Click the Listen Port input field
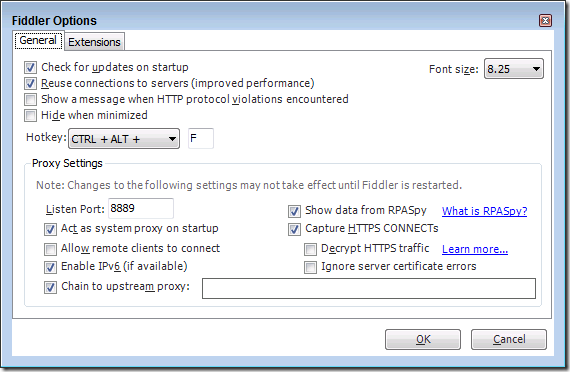This screenshot has height=372, width=570. 141,209
